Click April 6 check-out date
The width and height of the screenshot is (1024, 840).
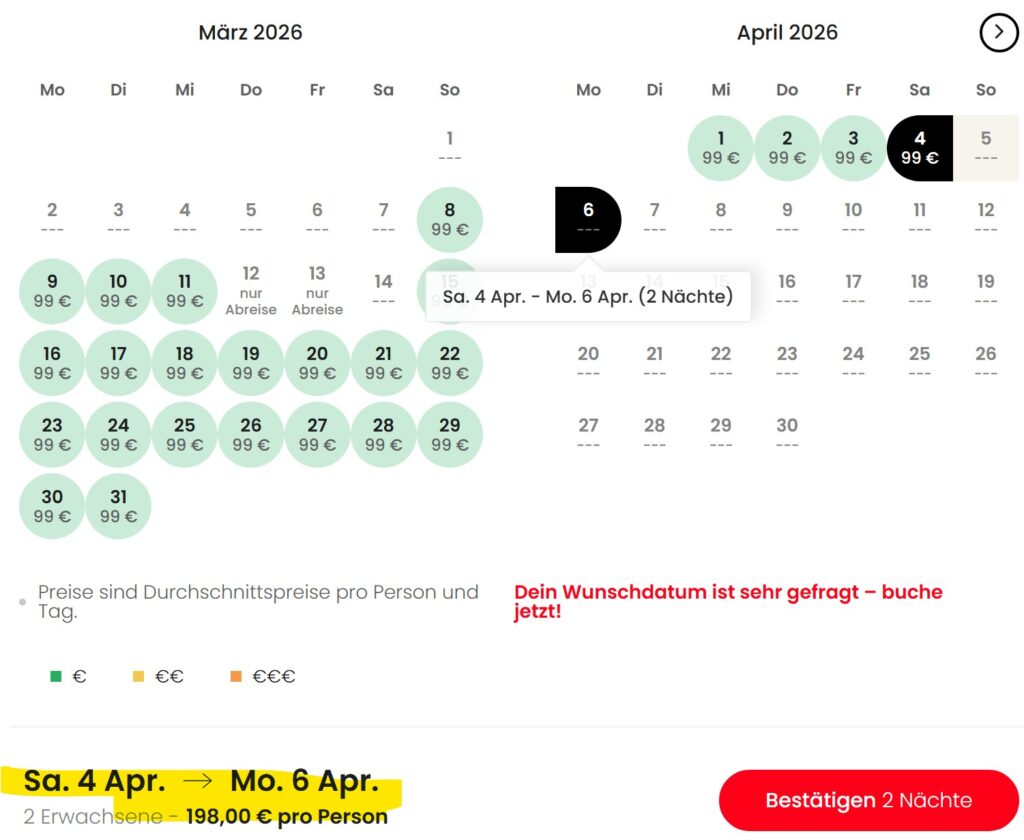click(588, 219)
